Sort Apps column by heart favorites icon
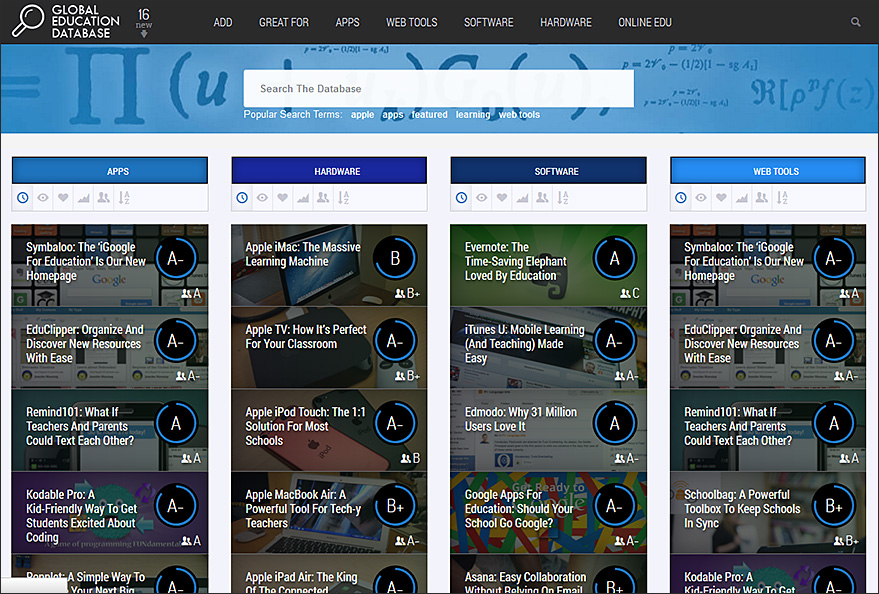 (63, 198)
